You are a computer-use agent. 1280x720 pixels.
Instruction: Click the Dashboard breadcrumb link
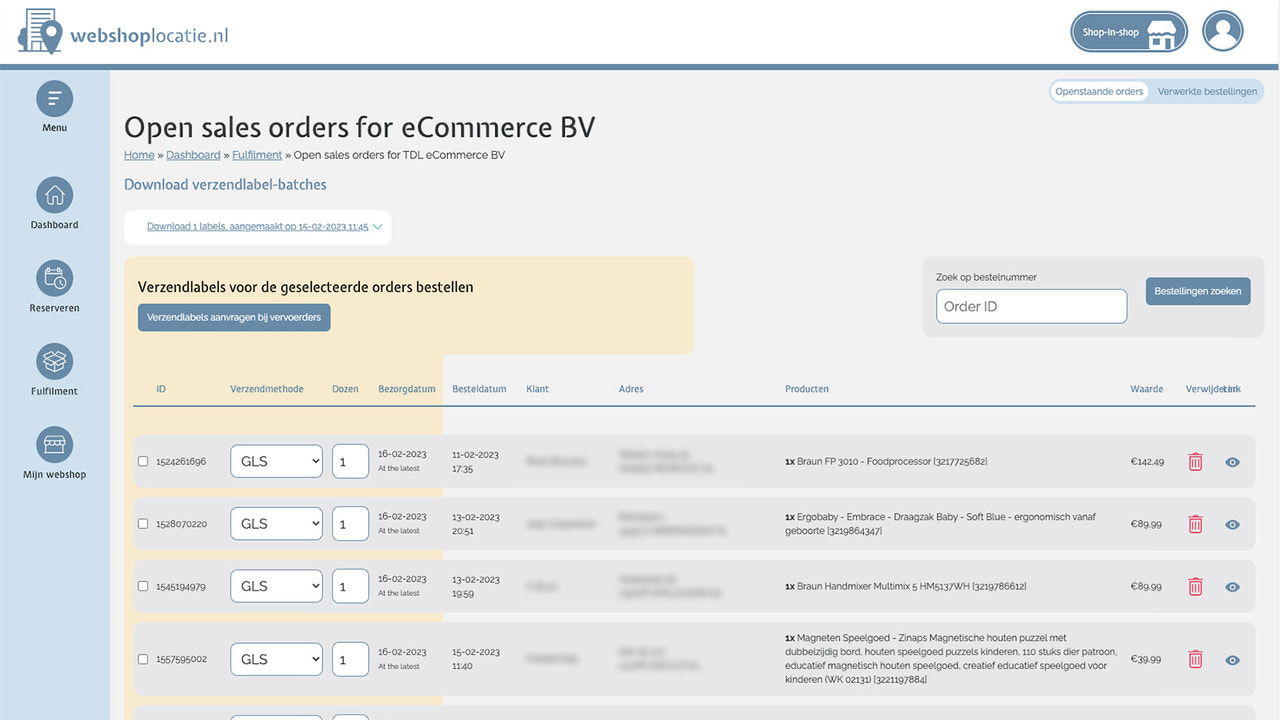click(x=193, y=155)
